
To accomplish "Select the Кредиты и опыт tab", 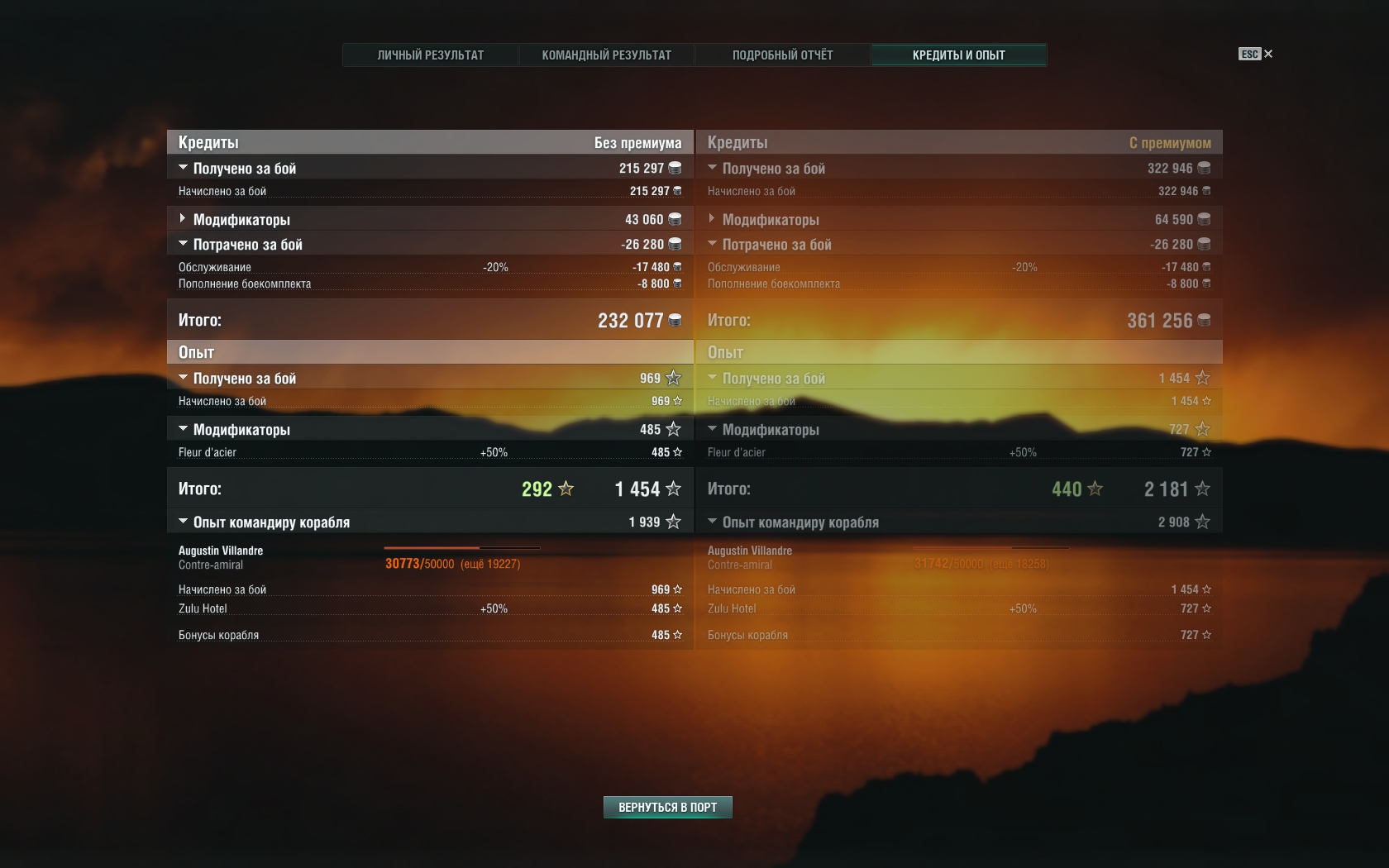I will coord(958,55).
